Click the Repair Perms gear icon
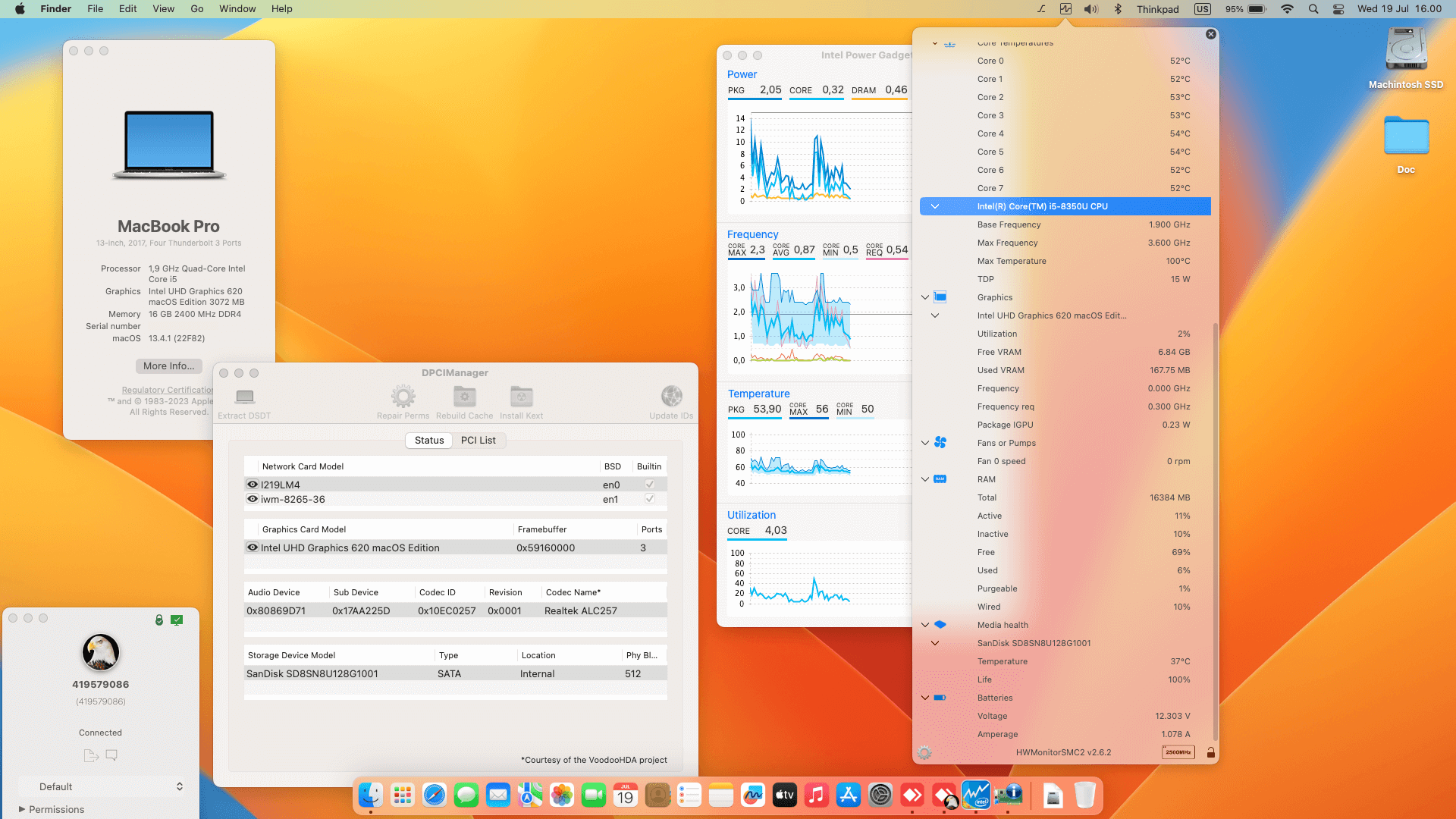Viewport: 1456px width, 819px height. click(x=403, y=397)
